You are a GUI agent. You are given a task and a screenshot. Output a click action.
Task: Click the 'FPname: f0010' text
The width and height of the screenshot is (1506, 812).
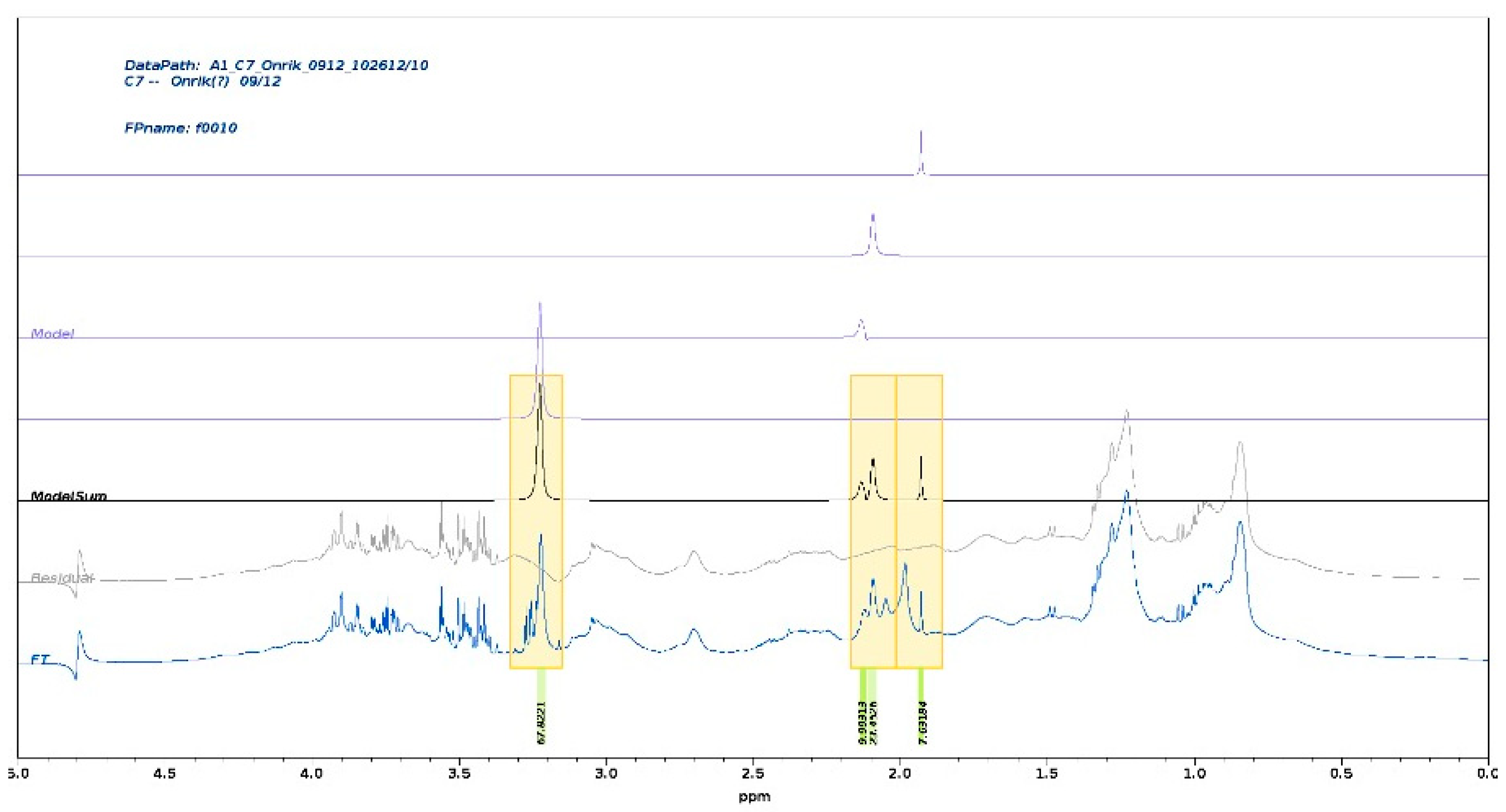[x=181, y=128]
